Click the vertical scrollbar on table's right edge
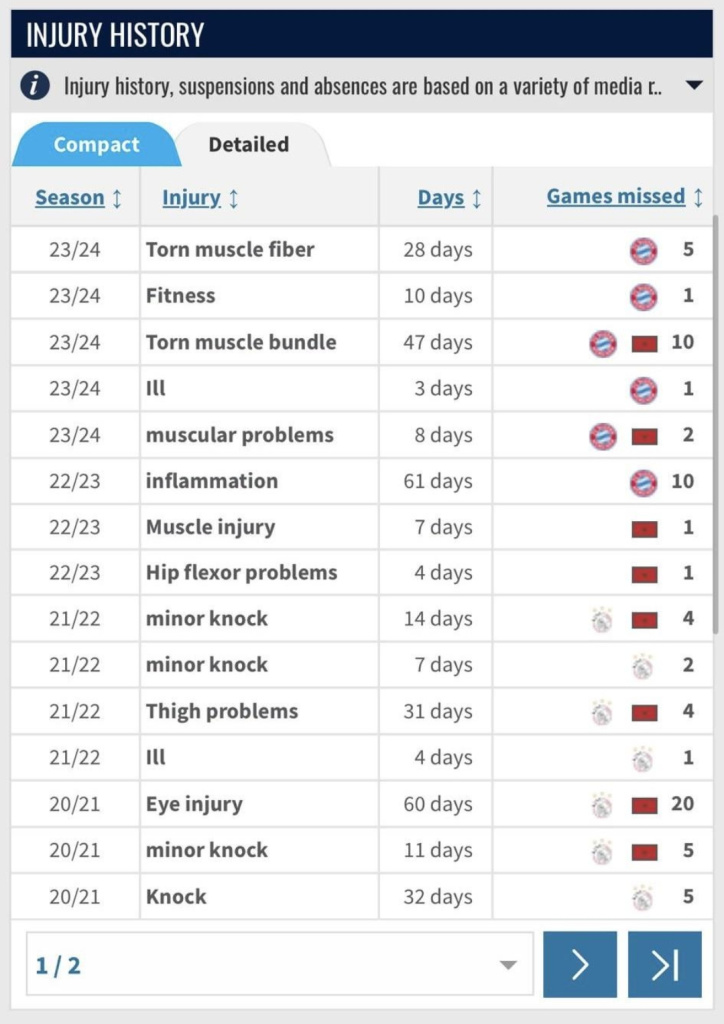The image size is (724, 1024). click(x=716, y=424)
